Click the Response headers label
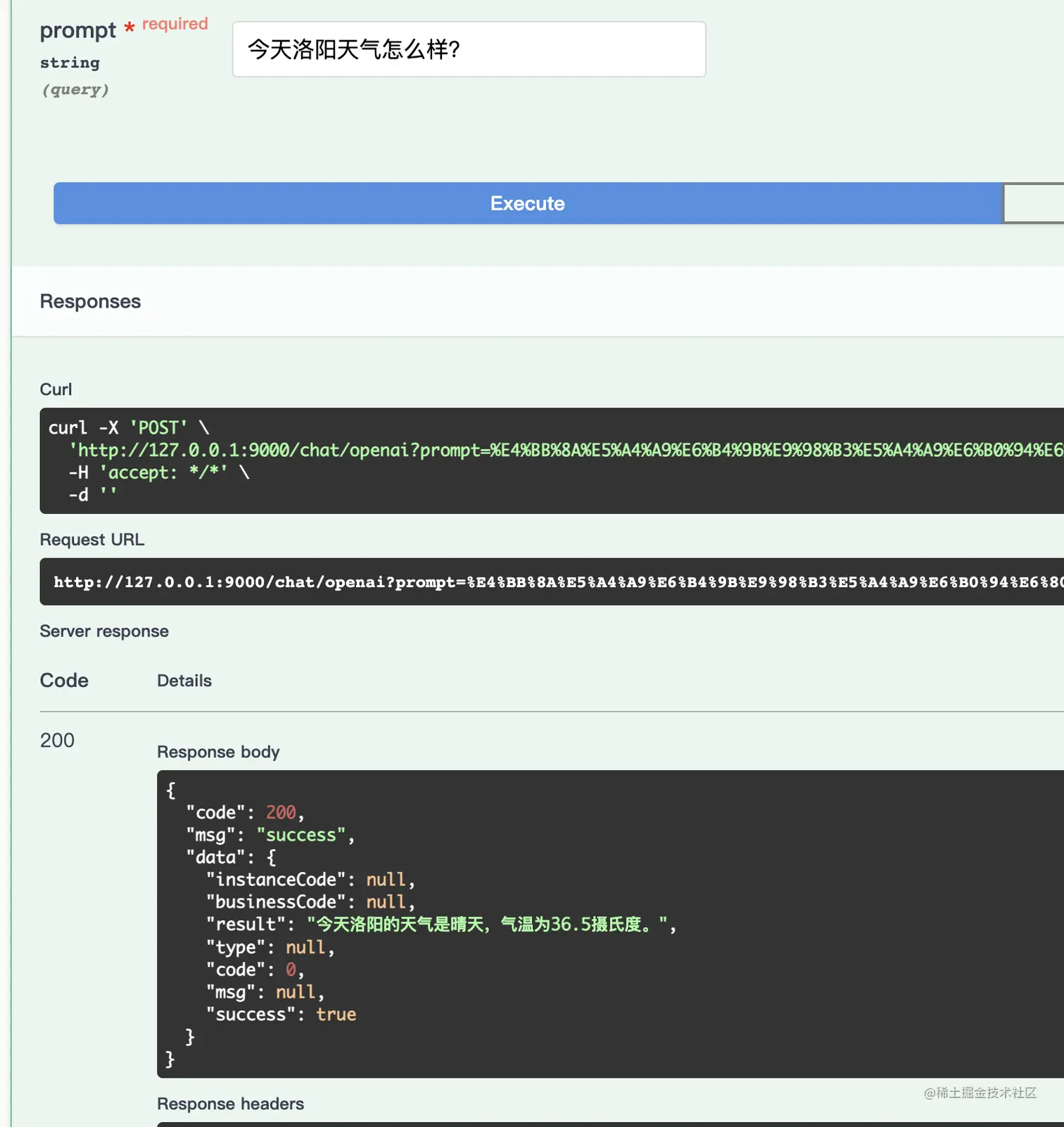 tap(231, 1104)
